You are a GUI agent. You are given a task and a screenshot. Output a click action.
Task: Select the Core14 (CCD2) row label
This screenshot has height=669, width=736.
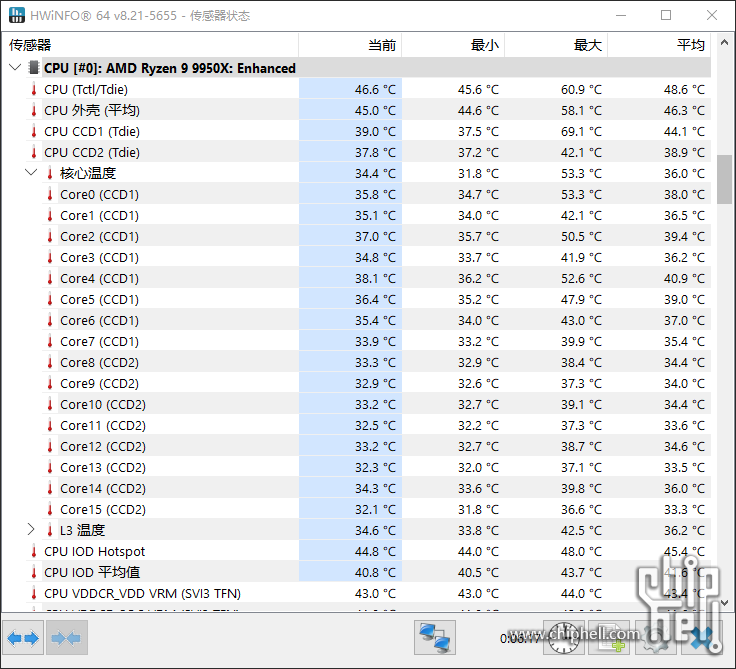coord(103,489)
